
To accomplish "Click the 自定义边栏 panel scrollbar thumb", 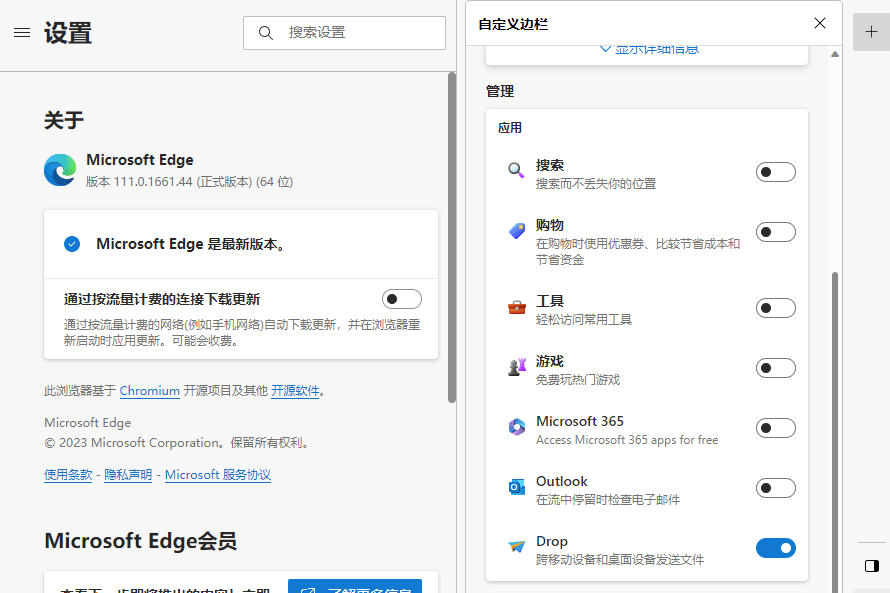I will (835, 432).
